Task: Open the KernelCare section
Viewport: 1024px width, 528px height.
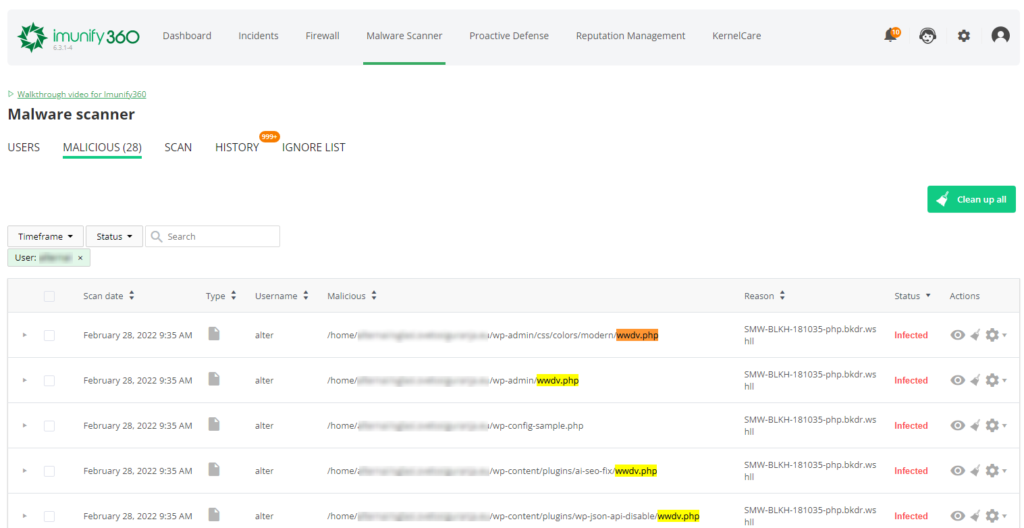Action: coord(737,36)
